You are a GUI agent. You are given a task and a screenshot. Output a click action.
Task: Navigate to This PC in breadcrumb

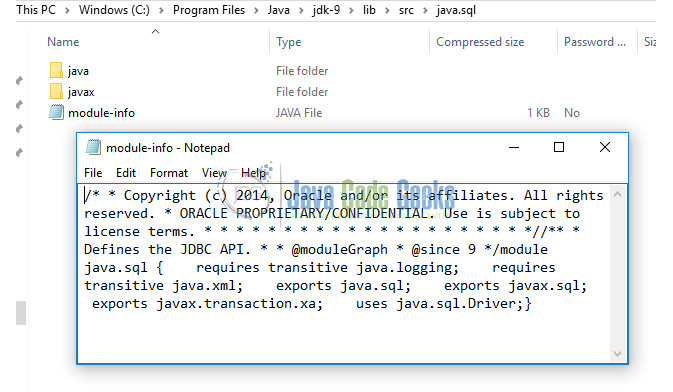pos(36,10)
